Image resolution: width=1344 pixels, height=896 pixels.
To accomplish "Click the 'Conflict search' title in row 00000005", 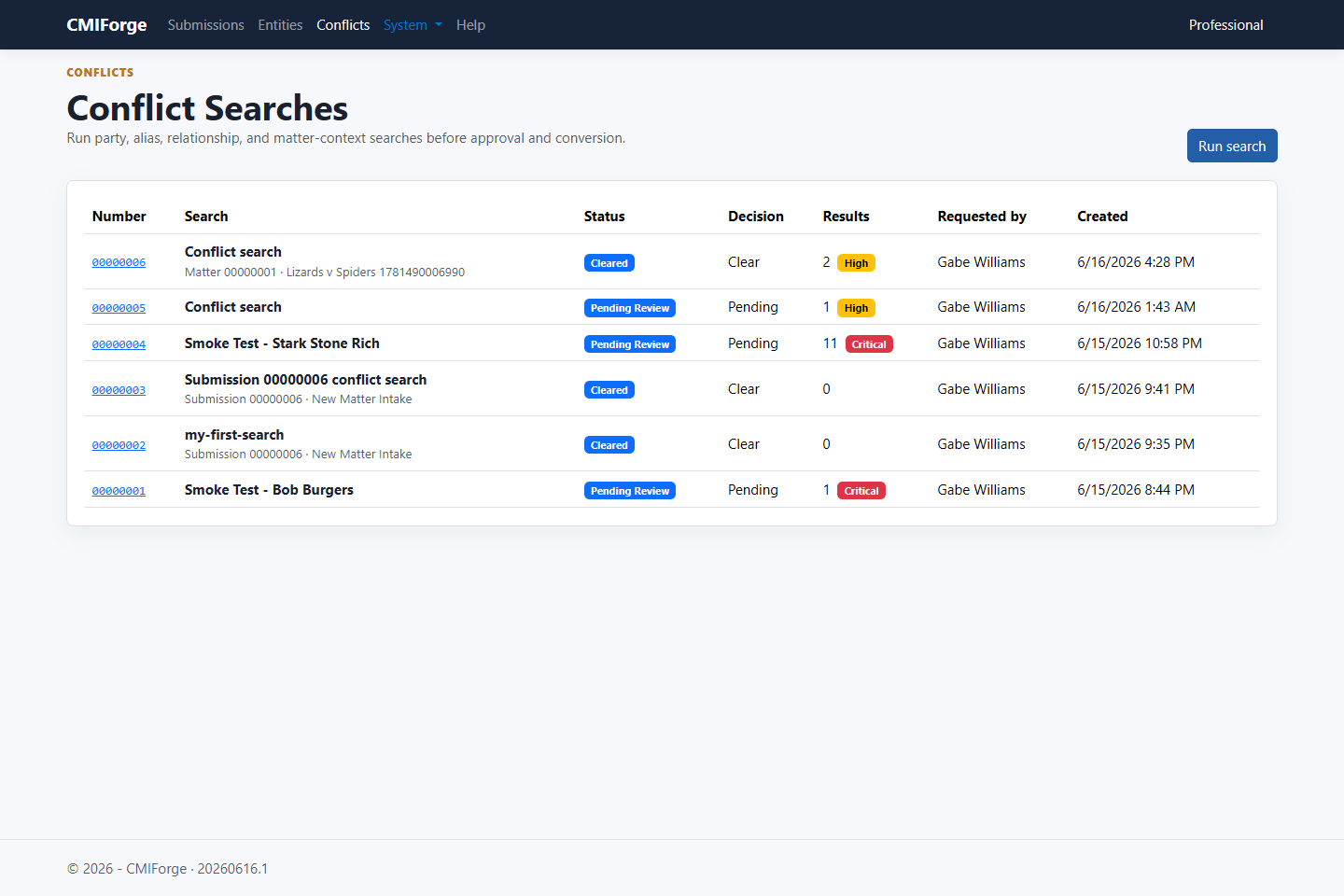I will pos(233,307).
